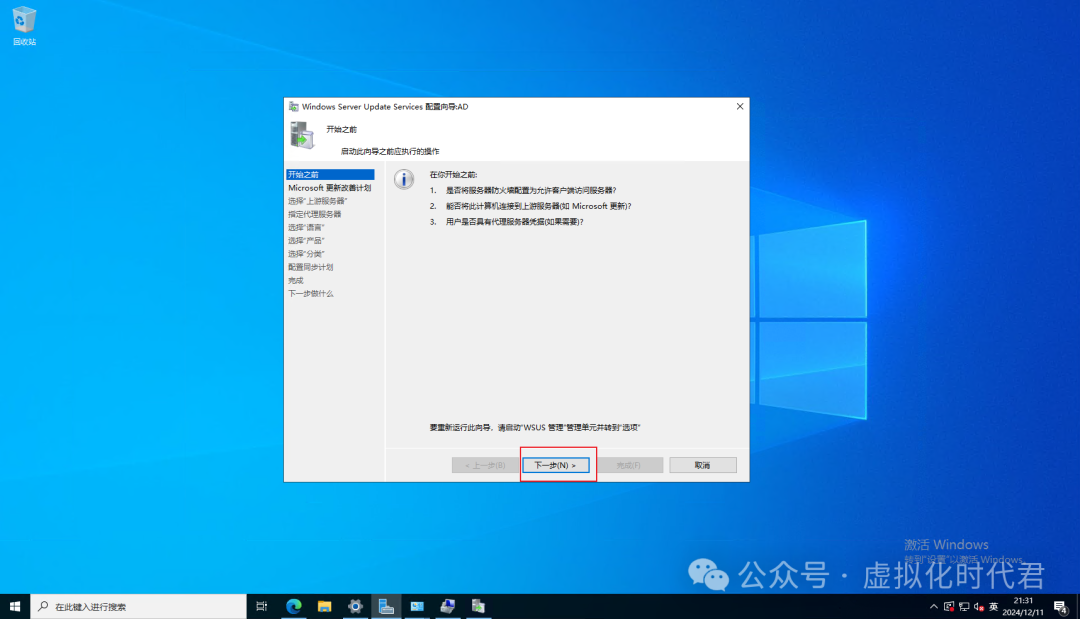This screenshot has width=1080, height=619.
Task: Show hidden system tray icons
Action: [x=934, y=607]
